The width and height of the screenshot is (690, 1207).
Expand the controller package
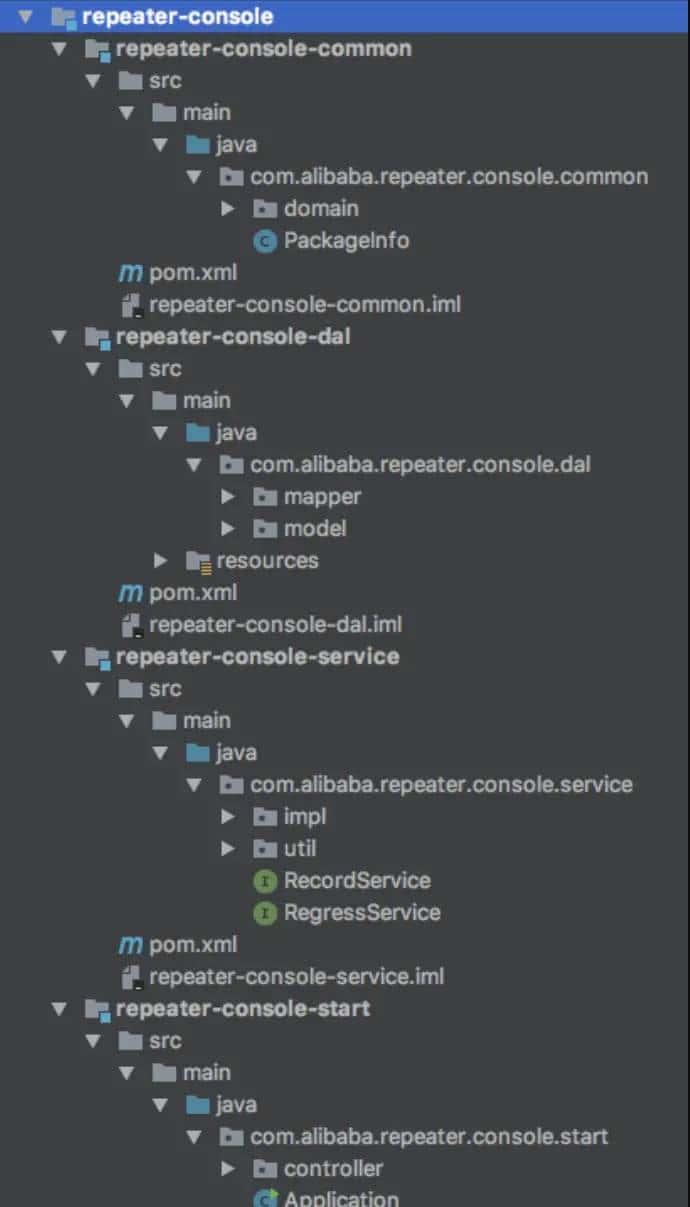click(227, 1168)
